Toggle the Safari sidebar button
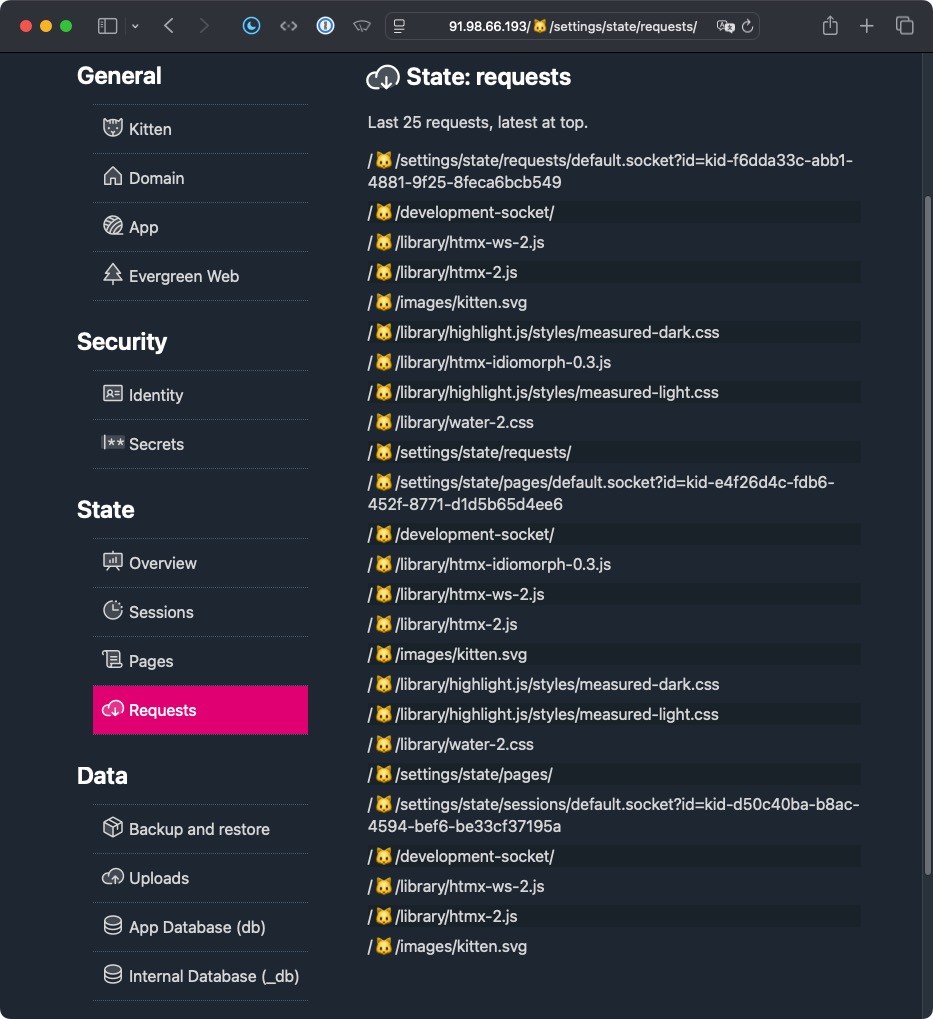Viewport: 933px width, 1019px height. 107,26
